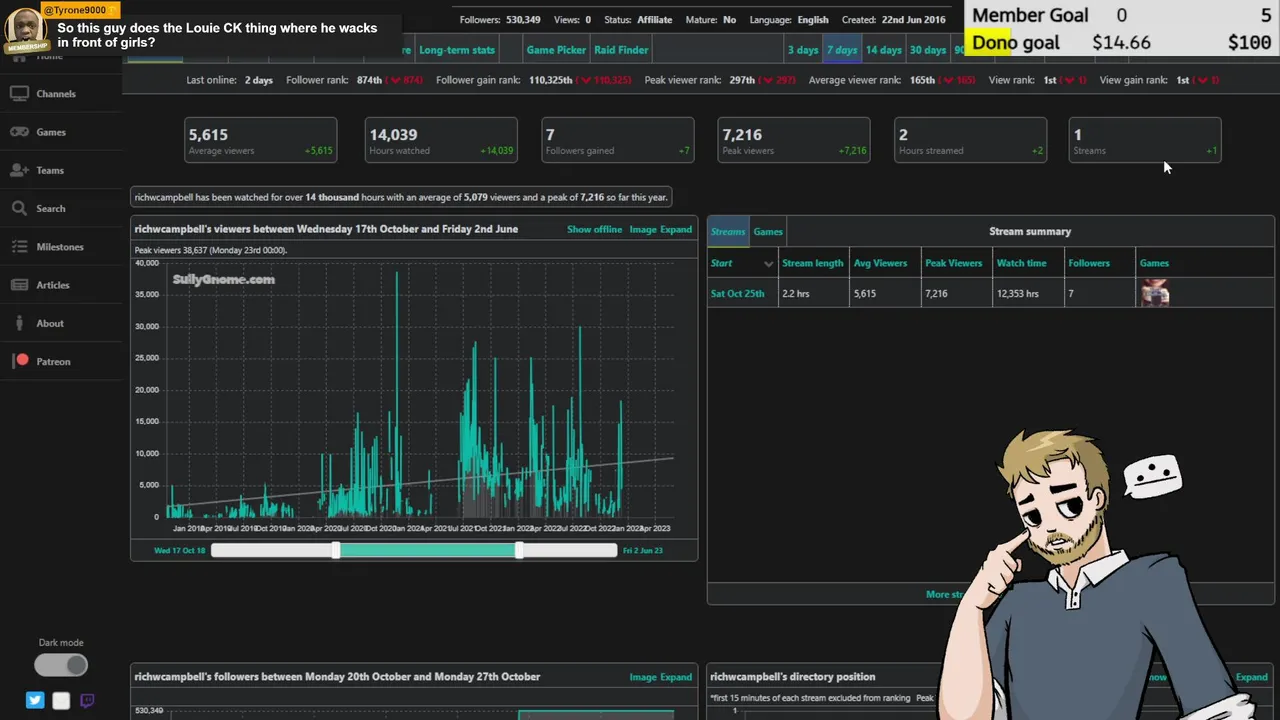The image size is (1280, 720).
Task: Grab the right handle of date range slider
Action: point(518,550)
